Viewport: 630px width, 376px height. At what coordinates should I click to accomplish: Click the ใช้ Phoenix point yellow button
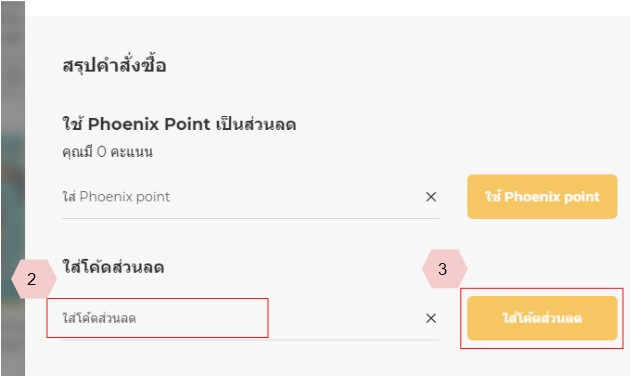[542, 196]
